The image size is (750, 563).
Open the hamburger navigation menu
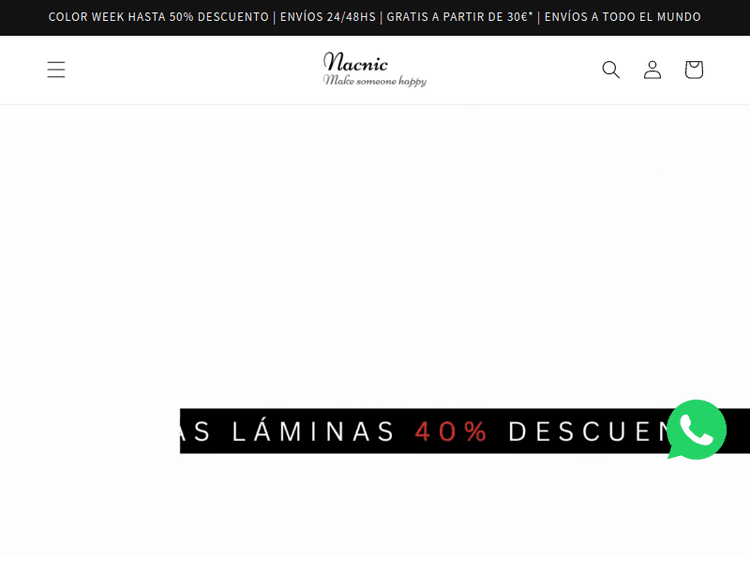[56, 70]
